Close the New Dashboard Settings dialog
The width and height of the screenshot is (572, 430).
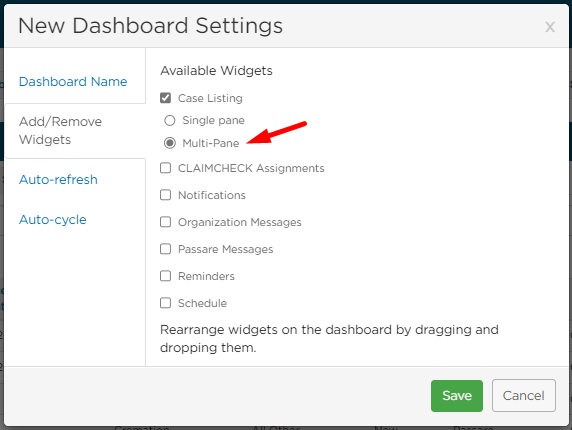tap(550, 27)
